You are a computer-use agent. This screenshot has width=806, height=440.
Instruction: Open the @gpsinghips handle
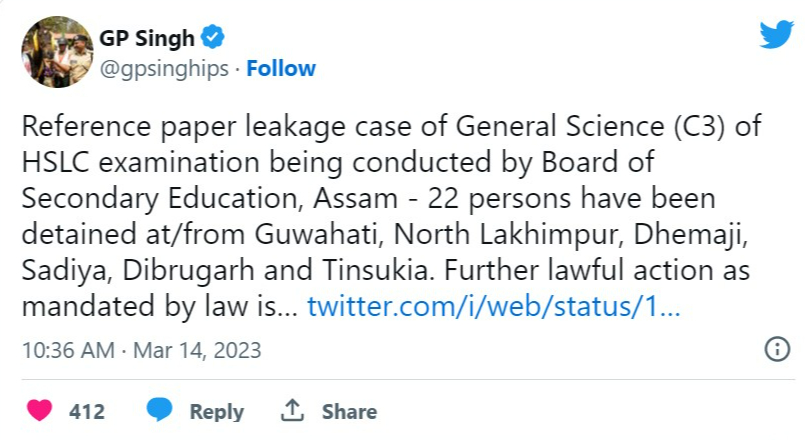coord(163,68)
